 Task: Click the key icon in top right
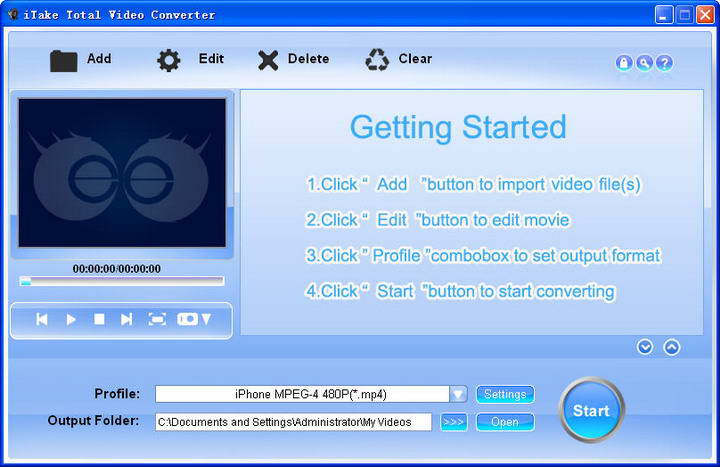(644, 62)
